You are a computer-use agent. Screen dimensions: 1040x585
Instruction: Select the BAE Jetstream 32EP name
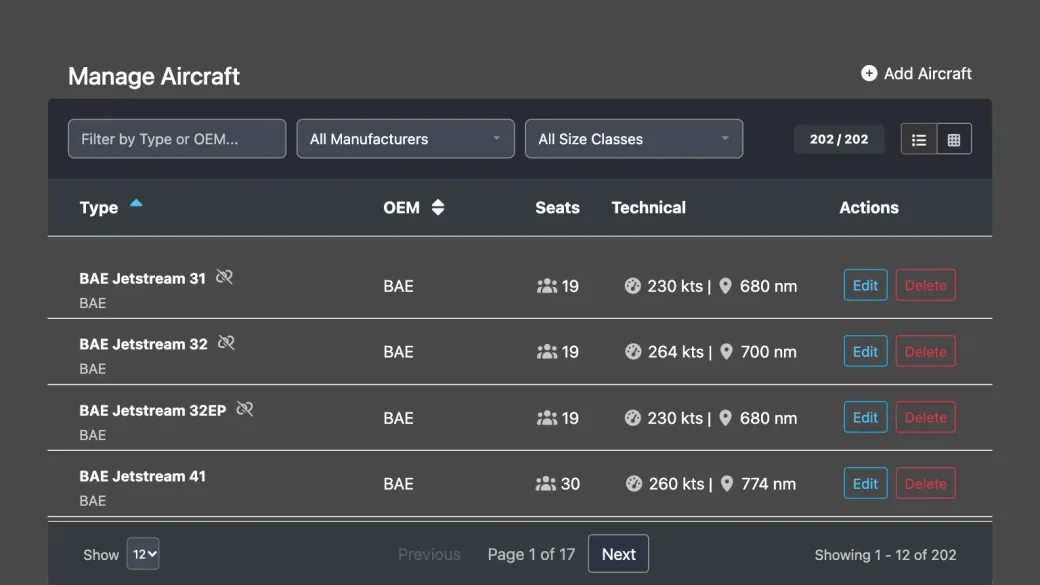153,411
